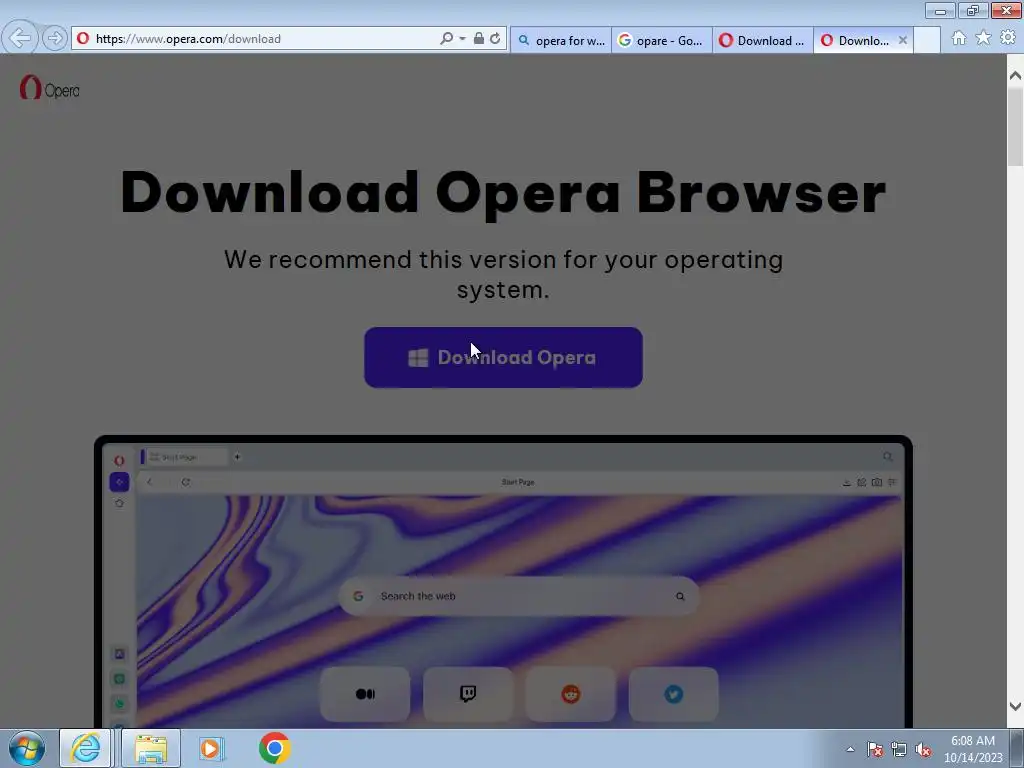Launch Google Chrome from the taskbar
Image resolution: width=1024 pixels, height=768 pixels.
point(274,748)
